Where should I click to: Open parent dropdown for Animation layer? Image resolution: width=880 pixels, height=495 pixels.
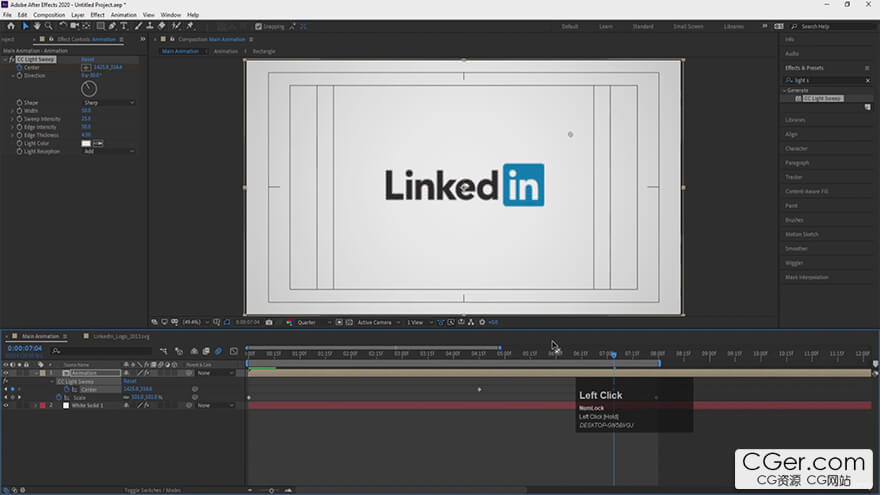(x=215, y=373)
